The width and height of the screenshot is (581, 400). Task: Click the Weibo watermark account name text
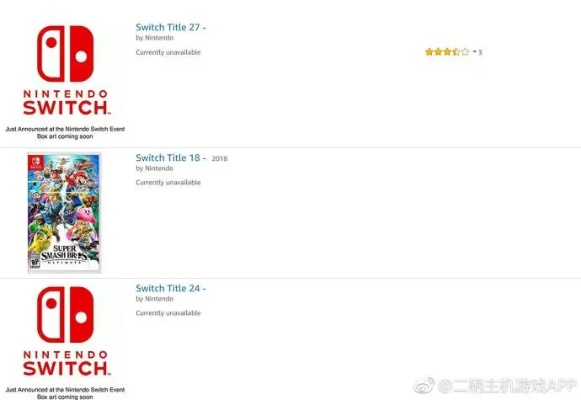(507, 386)
